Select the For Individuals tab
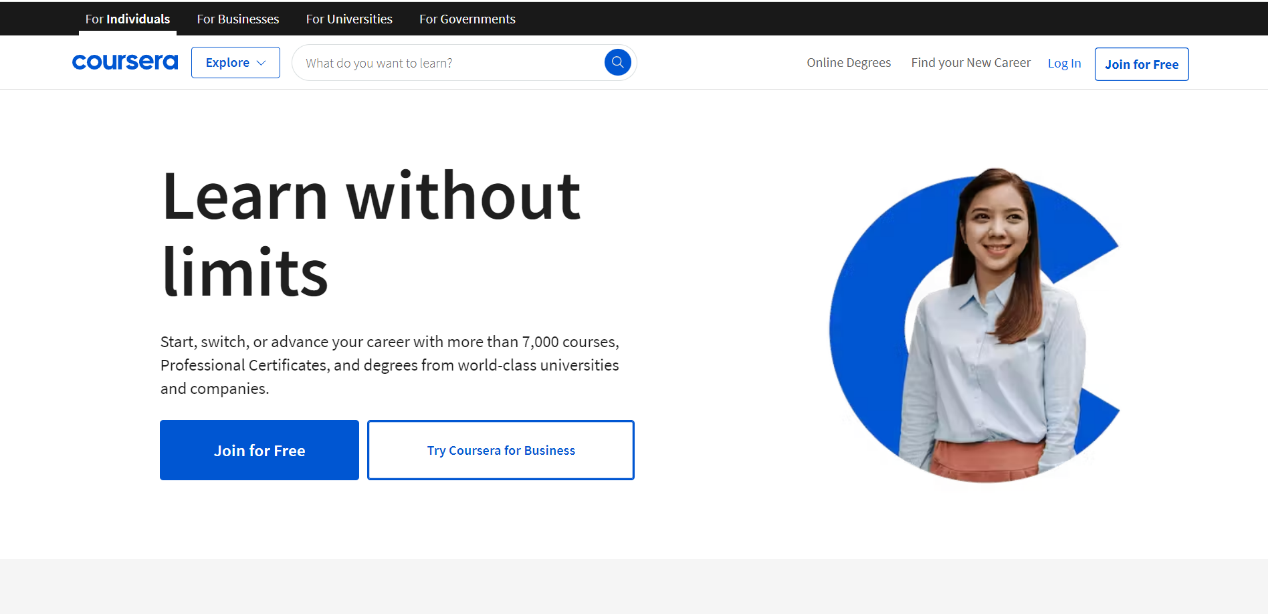The image size is (1268, 614). pyautogui.click(x=127, y=18)
